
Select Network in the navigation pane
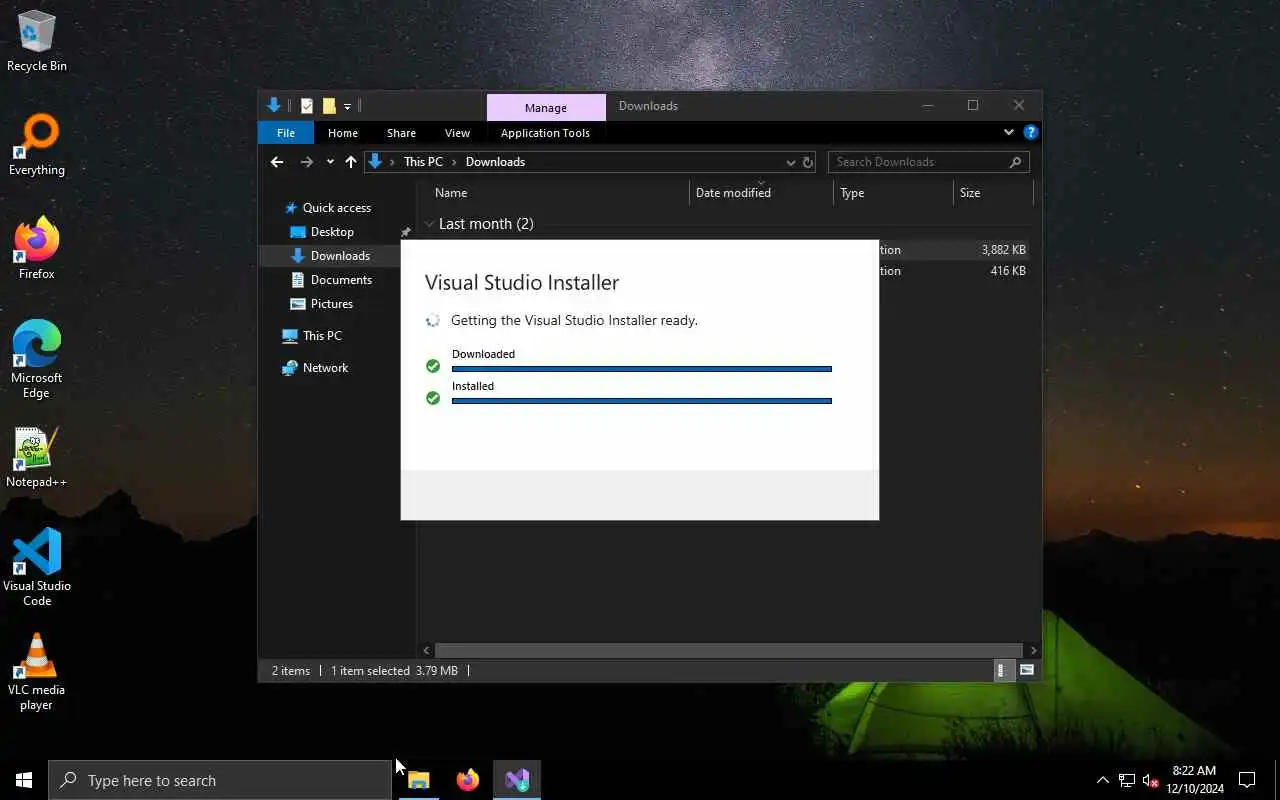pyautogui.click(x=325, y=368)
